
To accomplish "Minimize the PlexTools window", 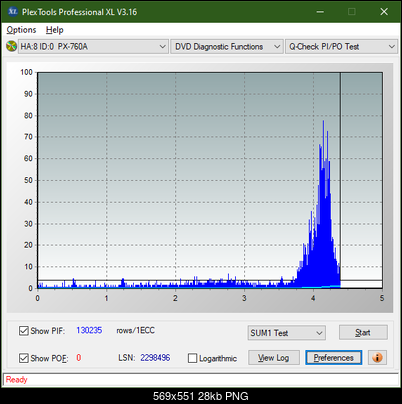I will [320, 12].
